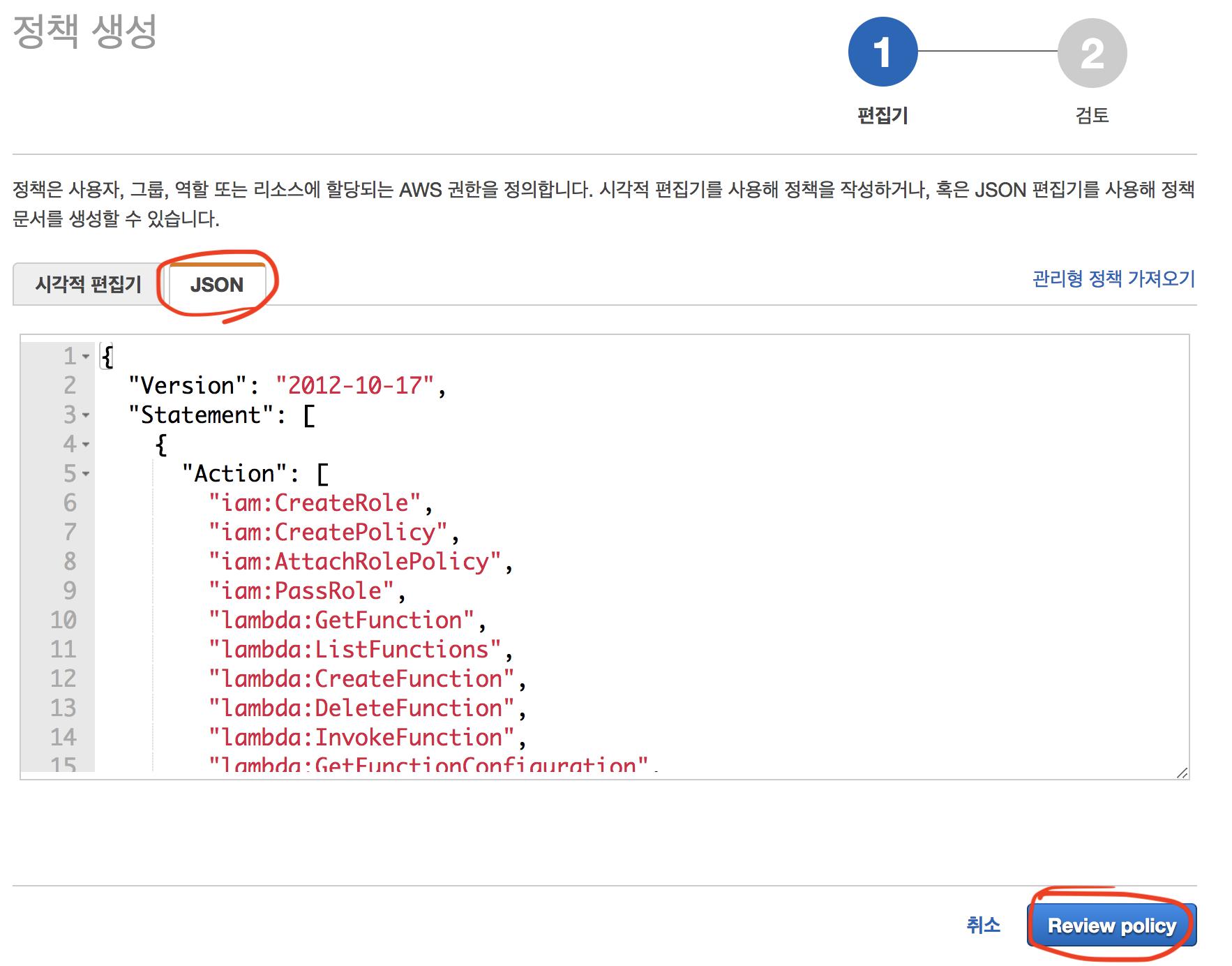Click the 취소 cancel link
This screenshot has height=966, width=1232.
coord(983,926)
